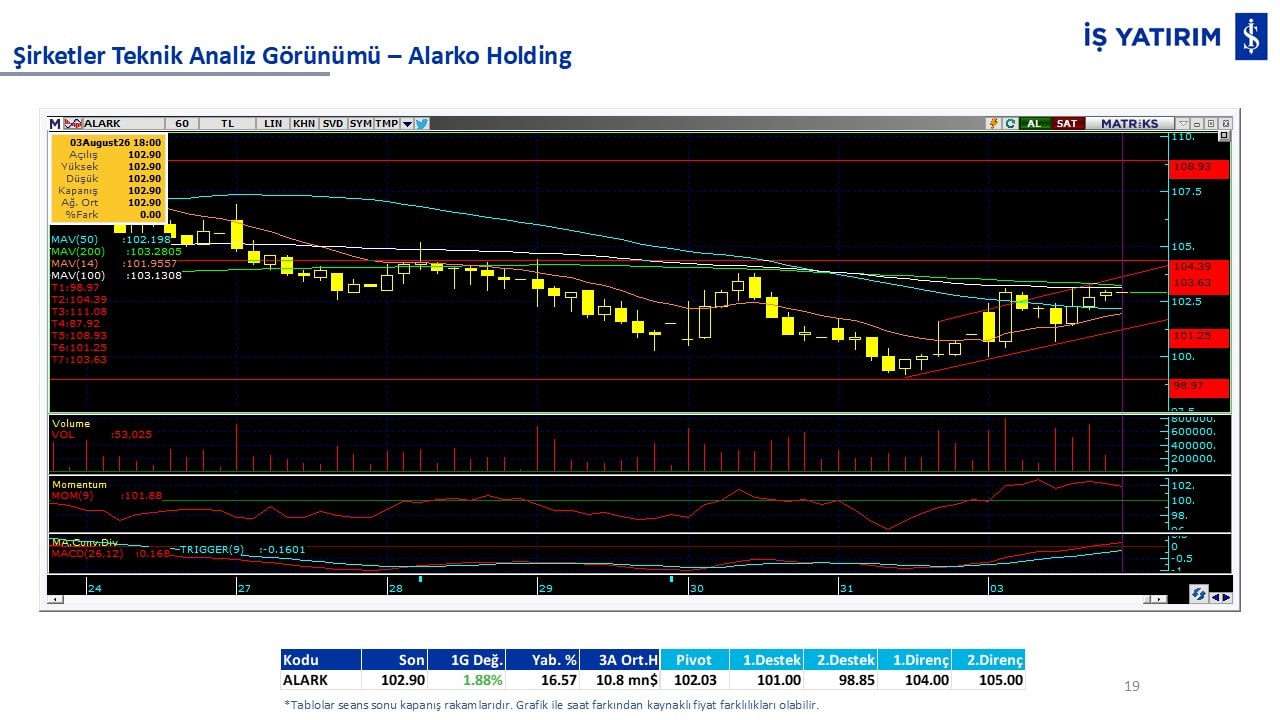Viewport: 1280px width, 720px height.
Task: Toggle the SYM chart option
Action: [360, 124]
